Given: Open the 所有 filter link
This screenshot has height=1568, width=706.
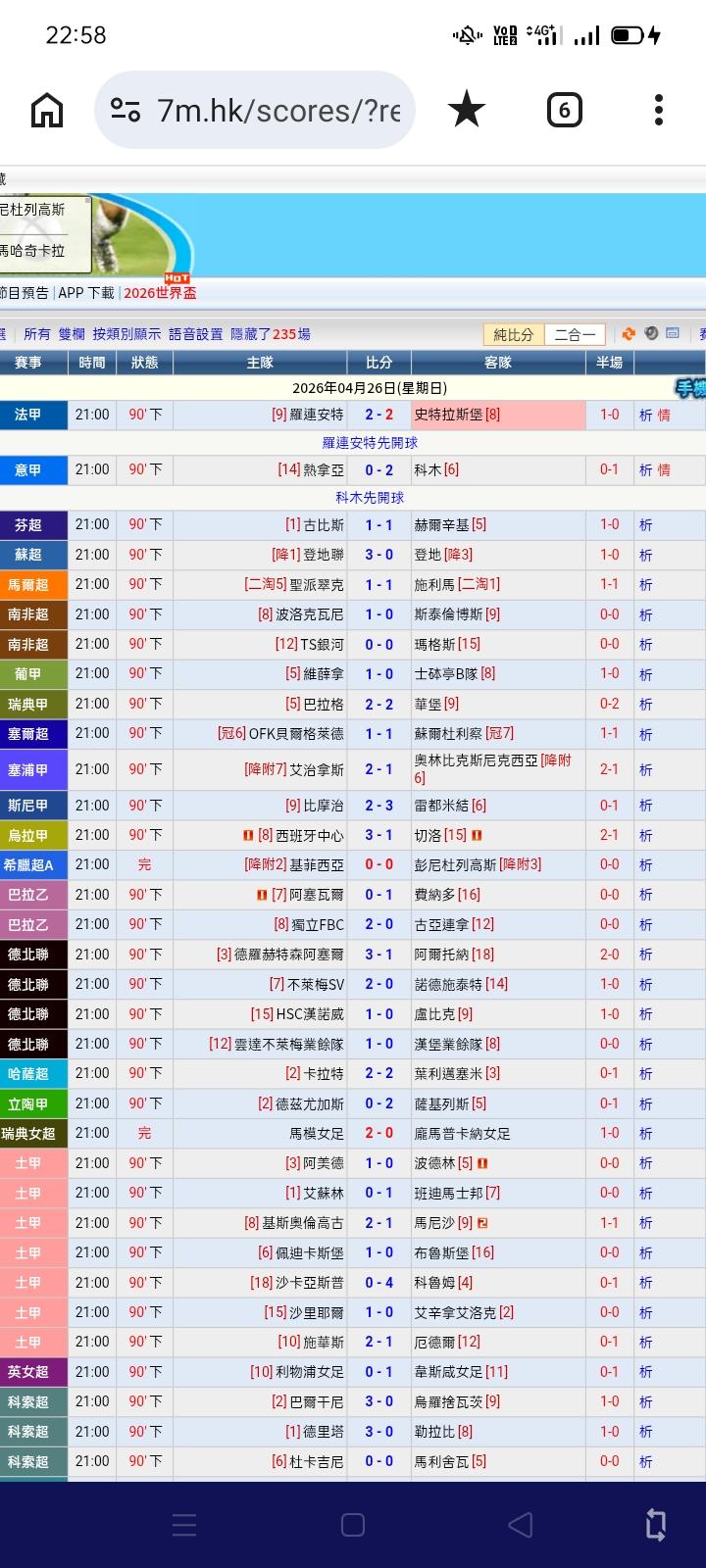Looking at the screenshot, I should tap(37, 334).
